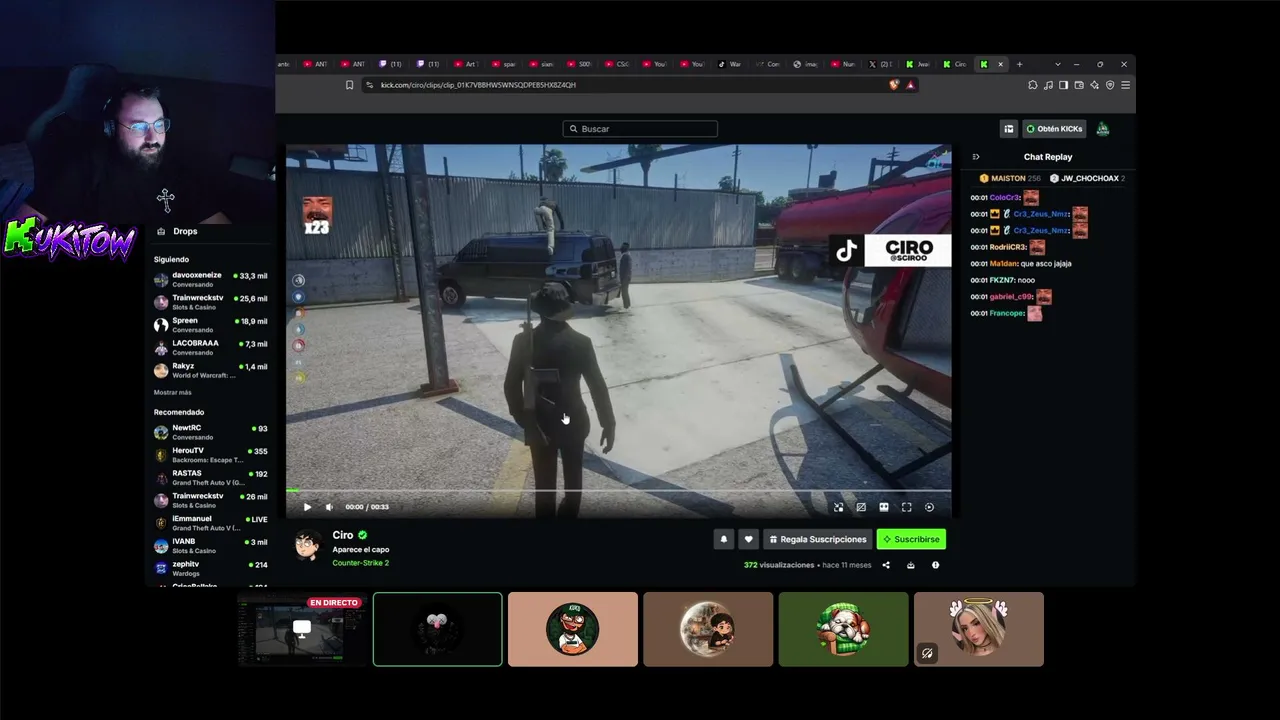This screenshot has width=1280, height=720.
Task: Download the clip with the download icon
Action: click(x=910, y=565)
